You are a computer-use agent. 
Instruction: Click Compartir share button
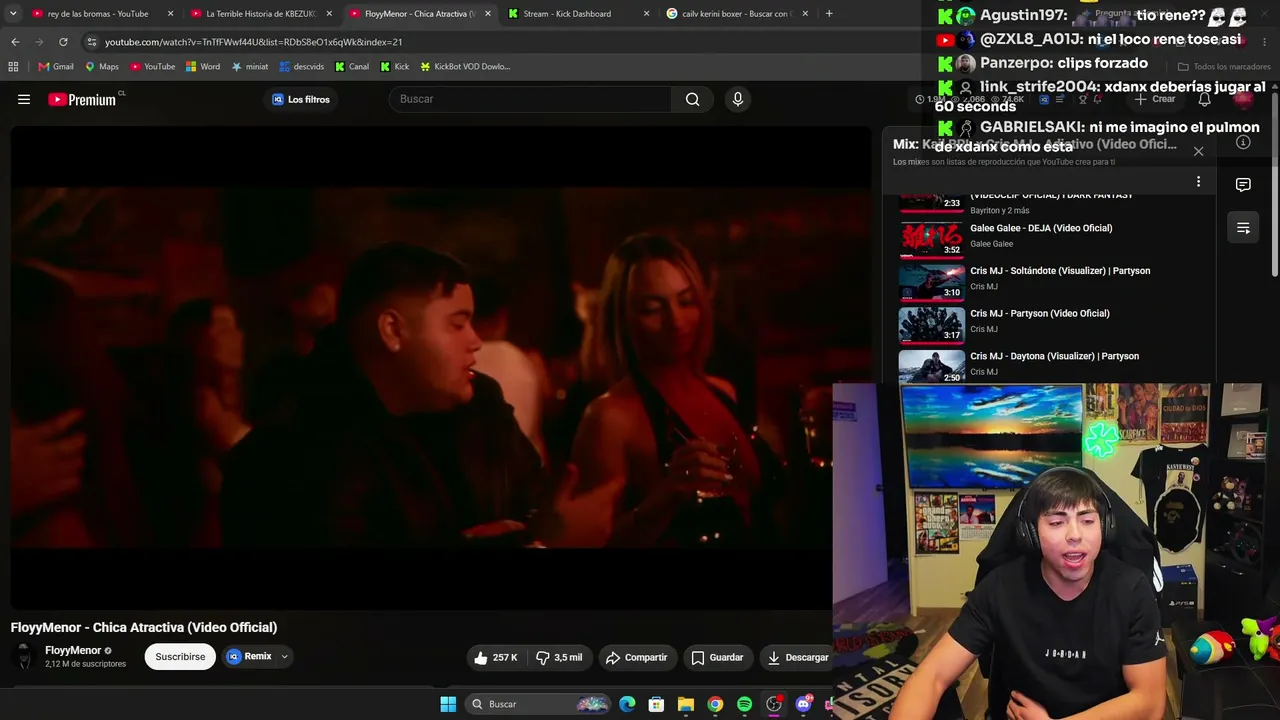pos(635,657)
